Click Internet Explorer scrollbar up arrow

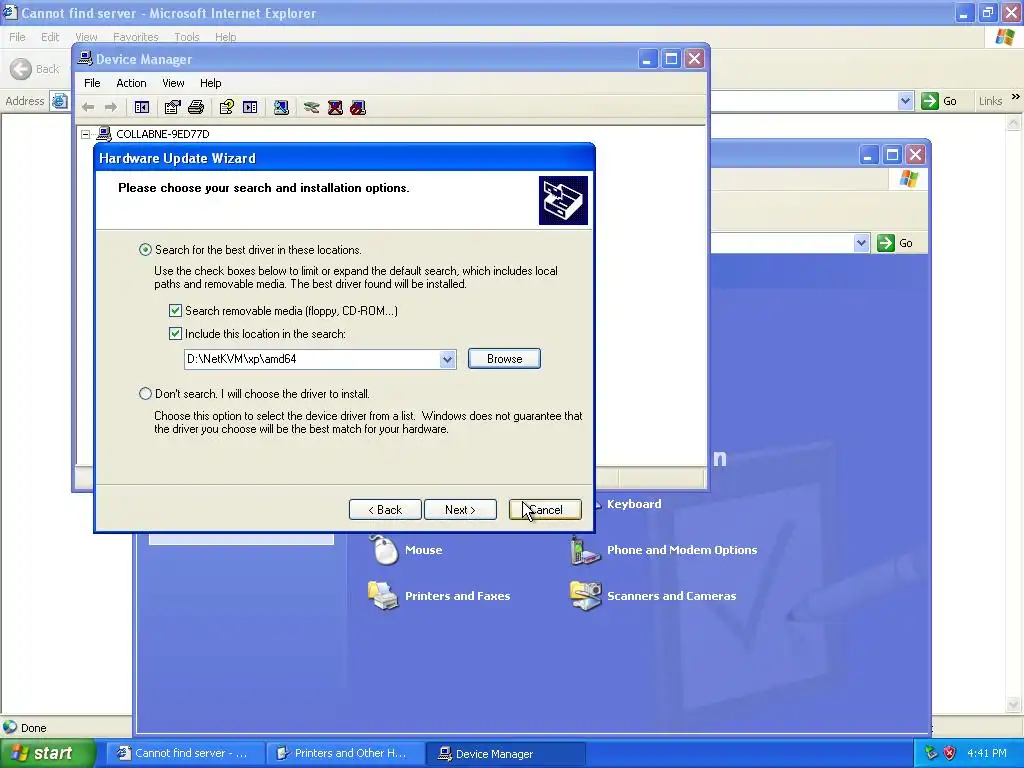1014,122
